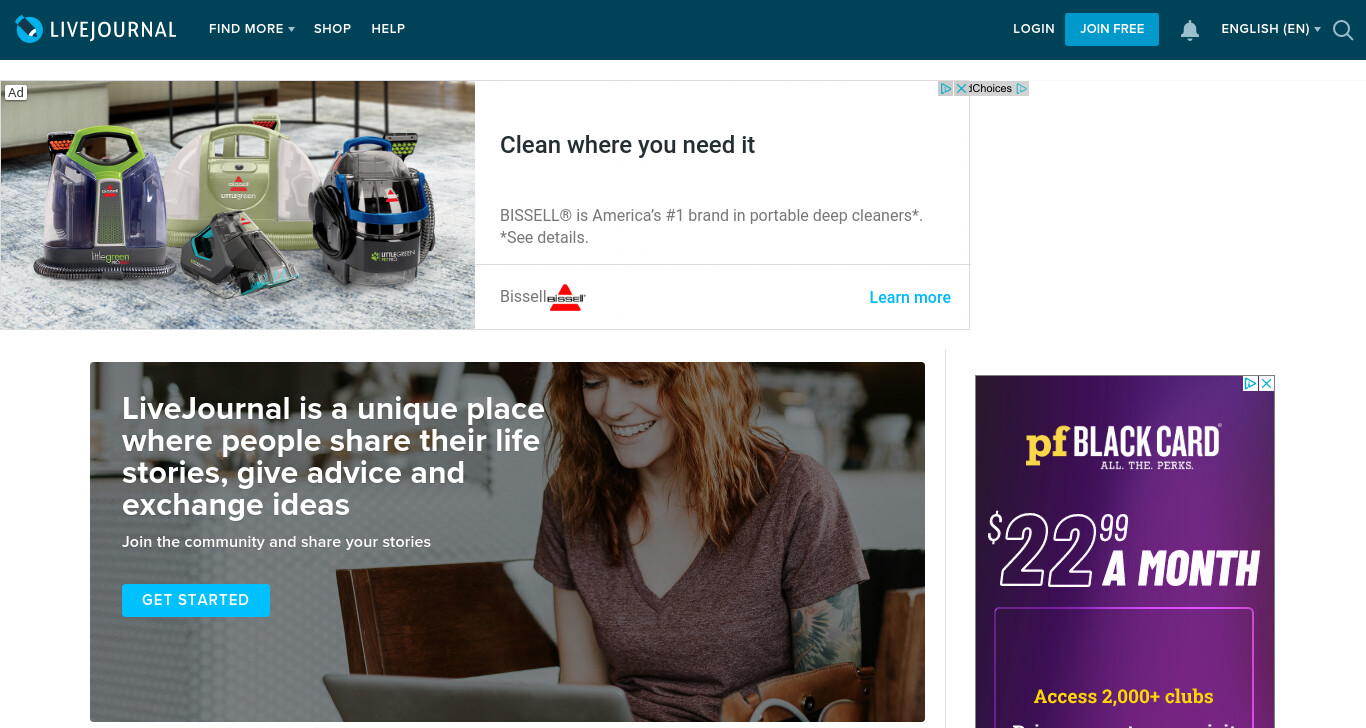Expand the Find More dropdown
The width and height of the screenshot is (1366, 728).
[252, 29]
